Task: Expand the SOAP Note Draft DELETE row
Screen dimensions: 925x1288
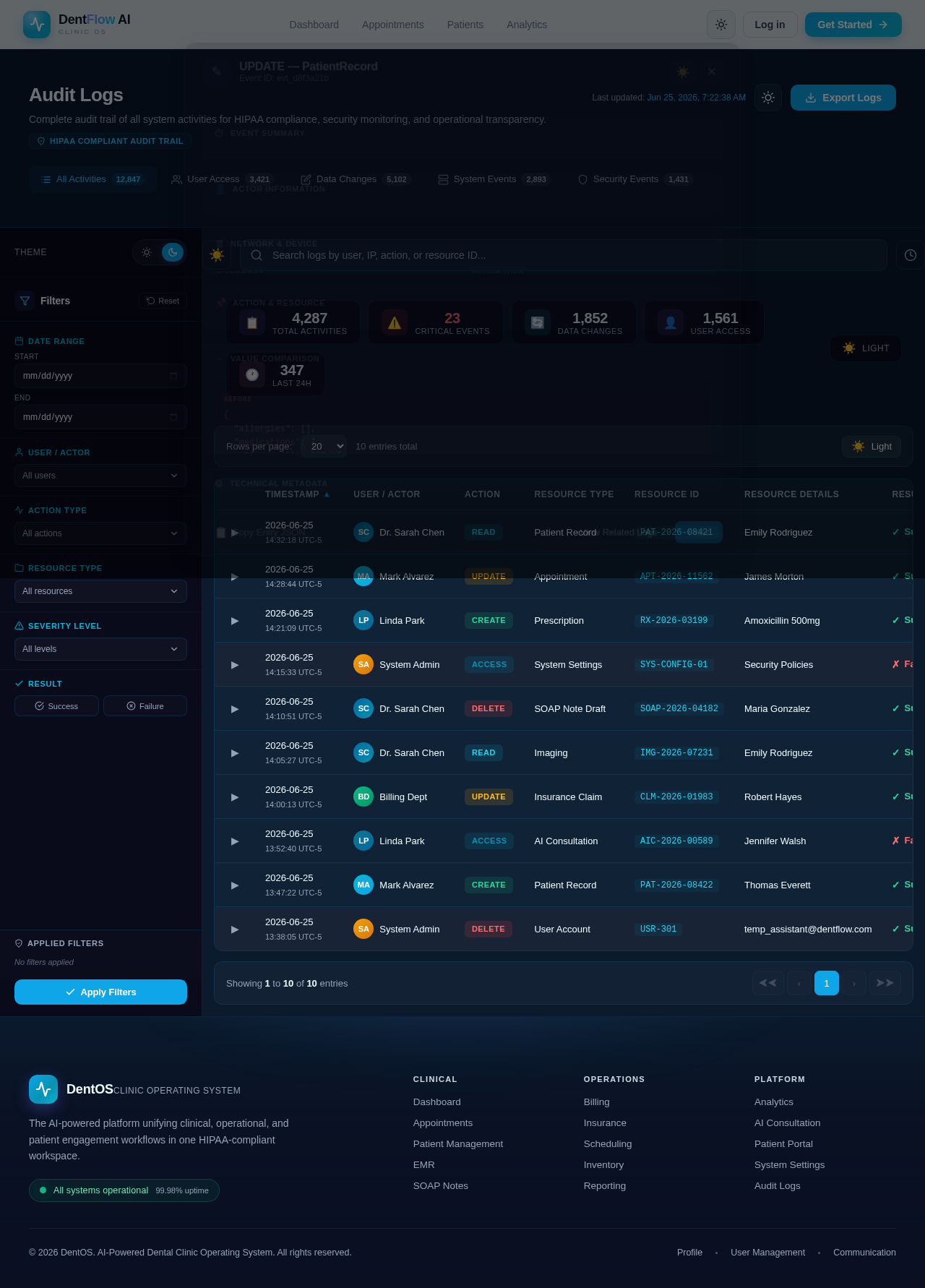Action: coord(235,709)
